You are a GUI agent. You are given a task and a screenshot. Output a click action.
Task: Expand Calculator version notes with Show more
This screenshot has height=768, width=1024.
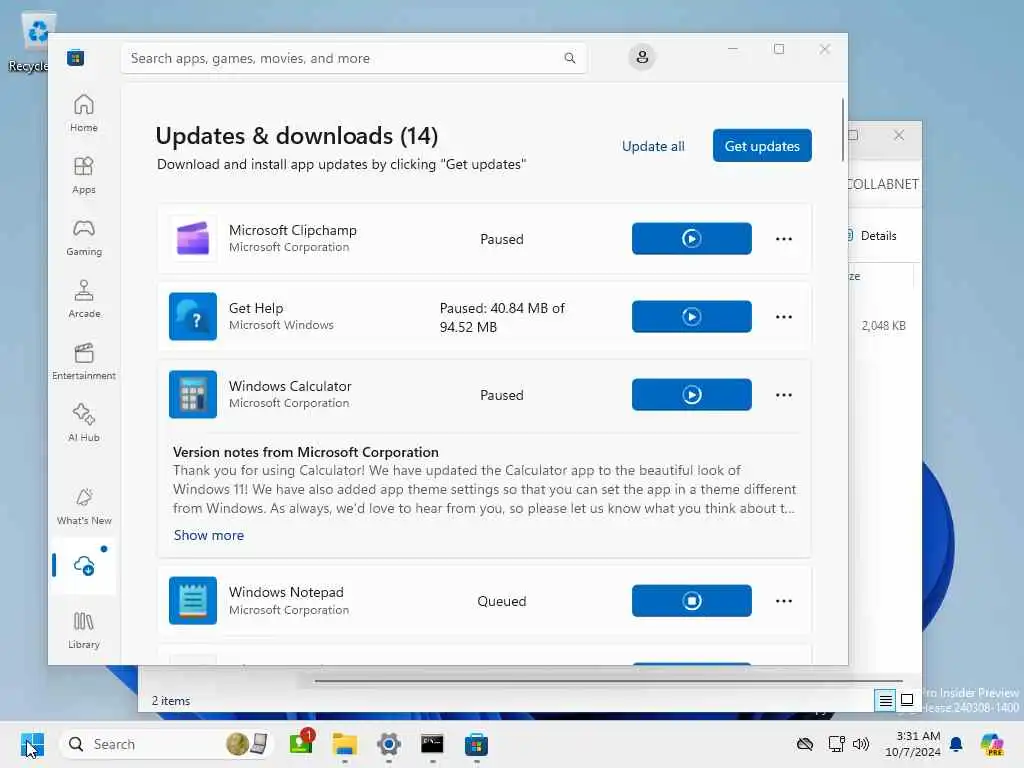click(x=209, y=535)
